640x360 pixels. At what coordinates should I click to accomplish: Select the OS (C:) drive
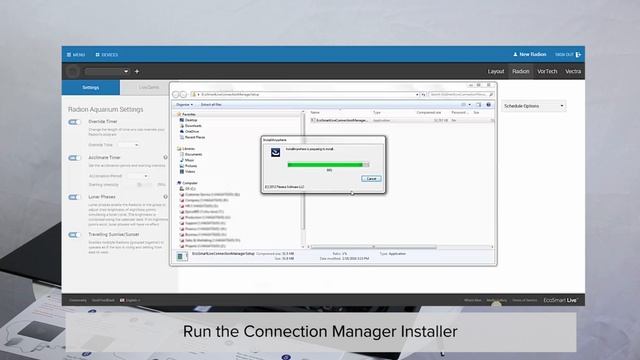click(x=187, y=189)
